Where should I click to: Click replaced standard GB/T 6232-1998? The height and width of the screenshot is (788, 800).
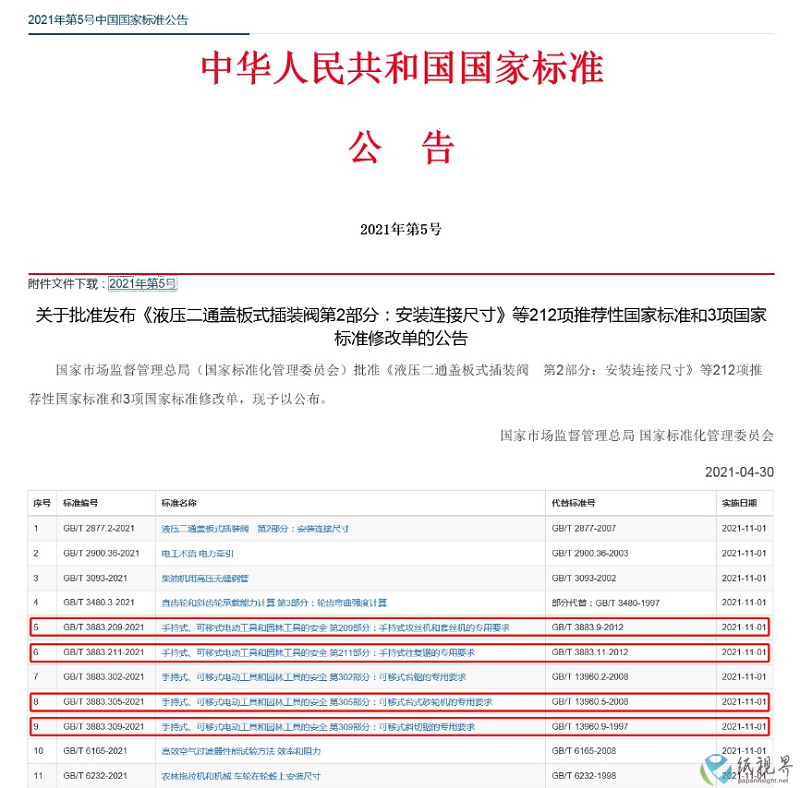(584, 776)
